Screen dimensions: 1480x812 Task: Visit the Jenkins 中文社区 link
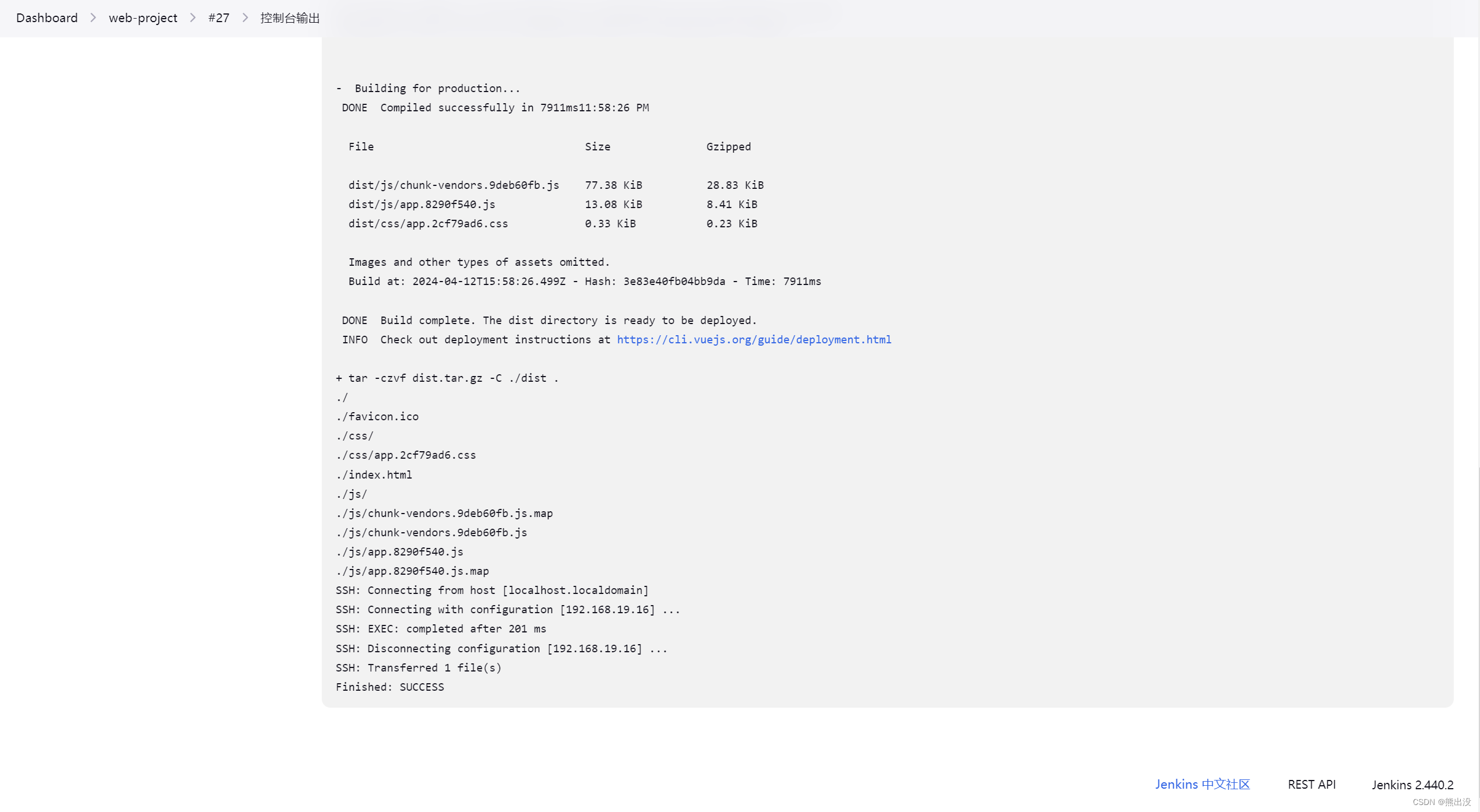click(1203, 785)
